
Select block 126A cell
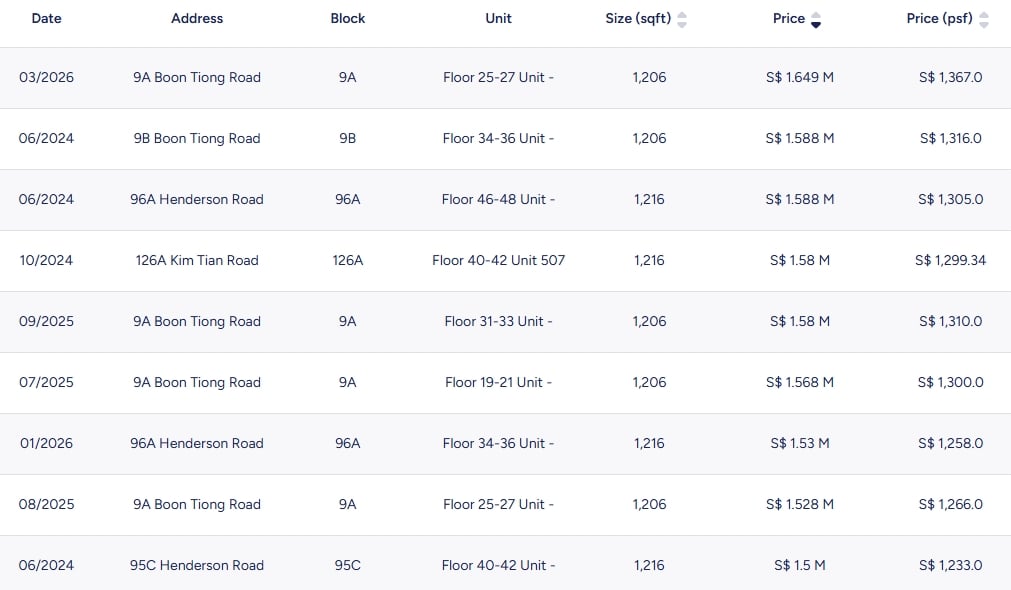[x=348, y=260]
